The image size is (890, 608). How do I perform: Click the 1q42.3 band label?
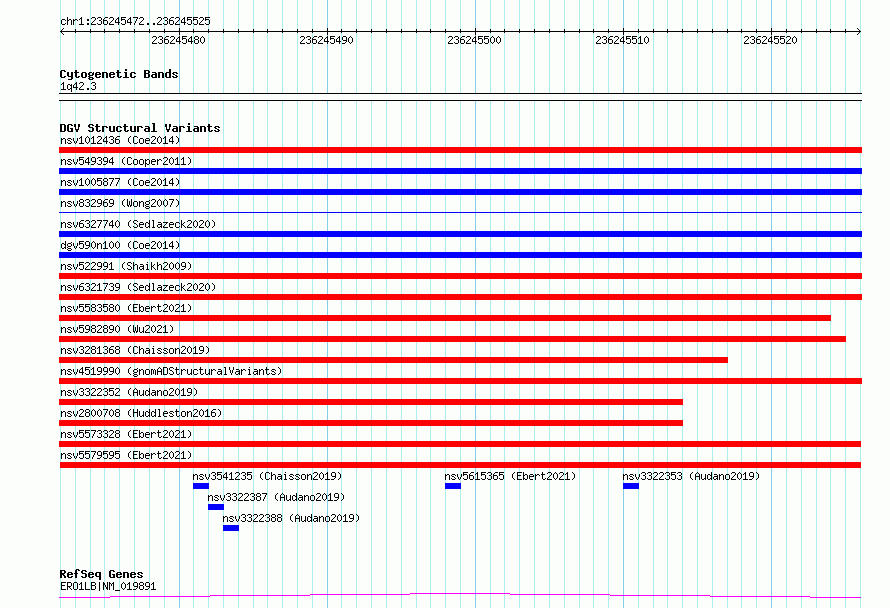coord(78,86)
